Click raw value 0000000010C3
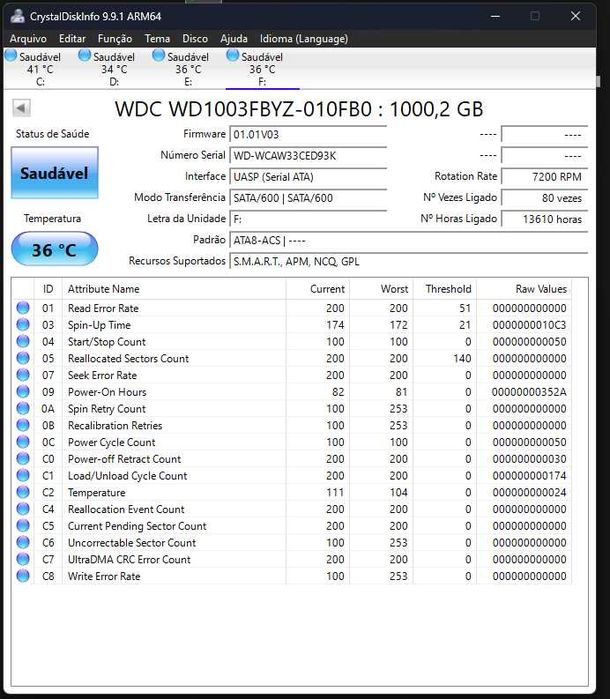 click(x=529, y=325)
